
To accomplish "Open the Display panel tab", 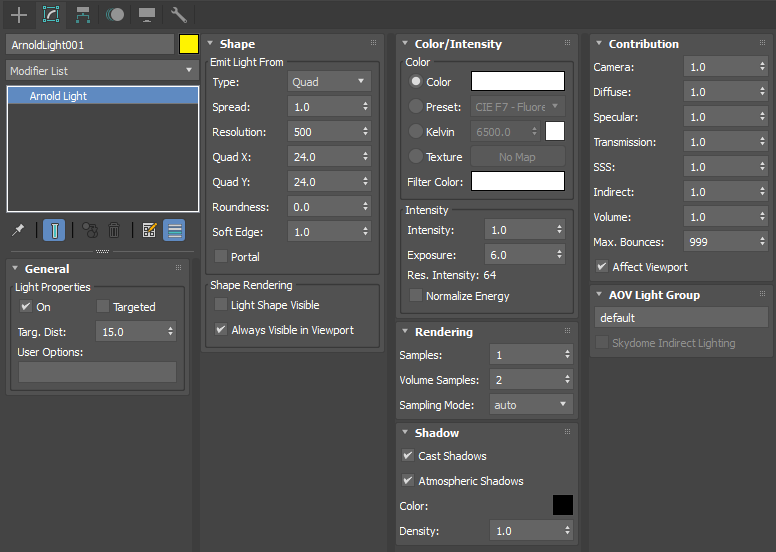I will [147, 15].
